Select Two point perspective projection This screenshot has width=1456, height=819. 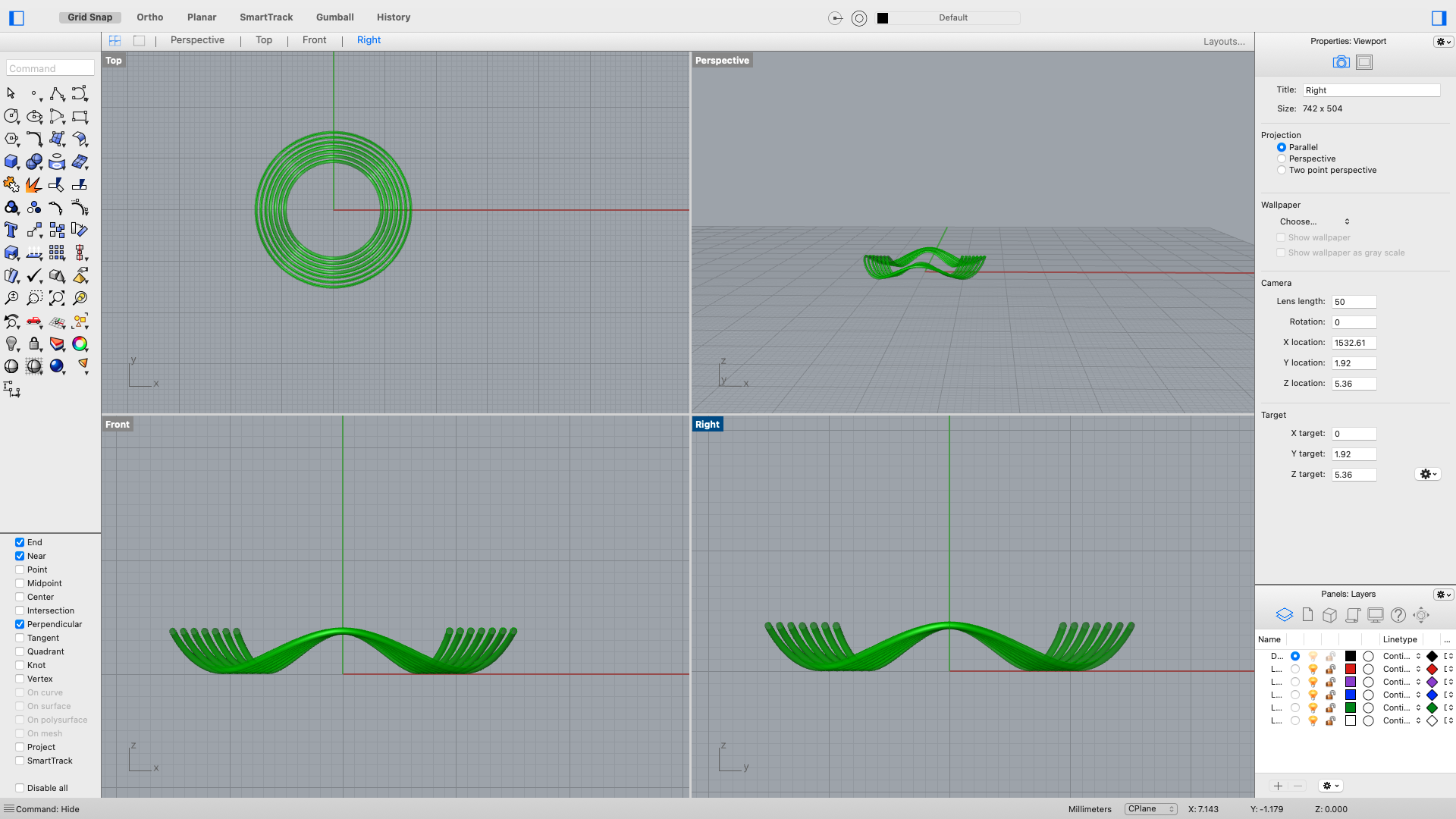(x=1282, y=170)
